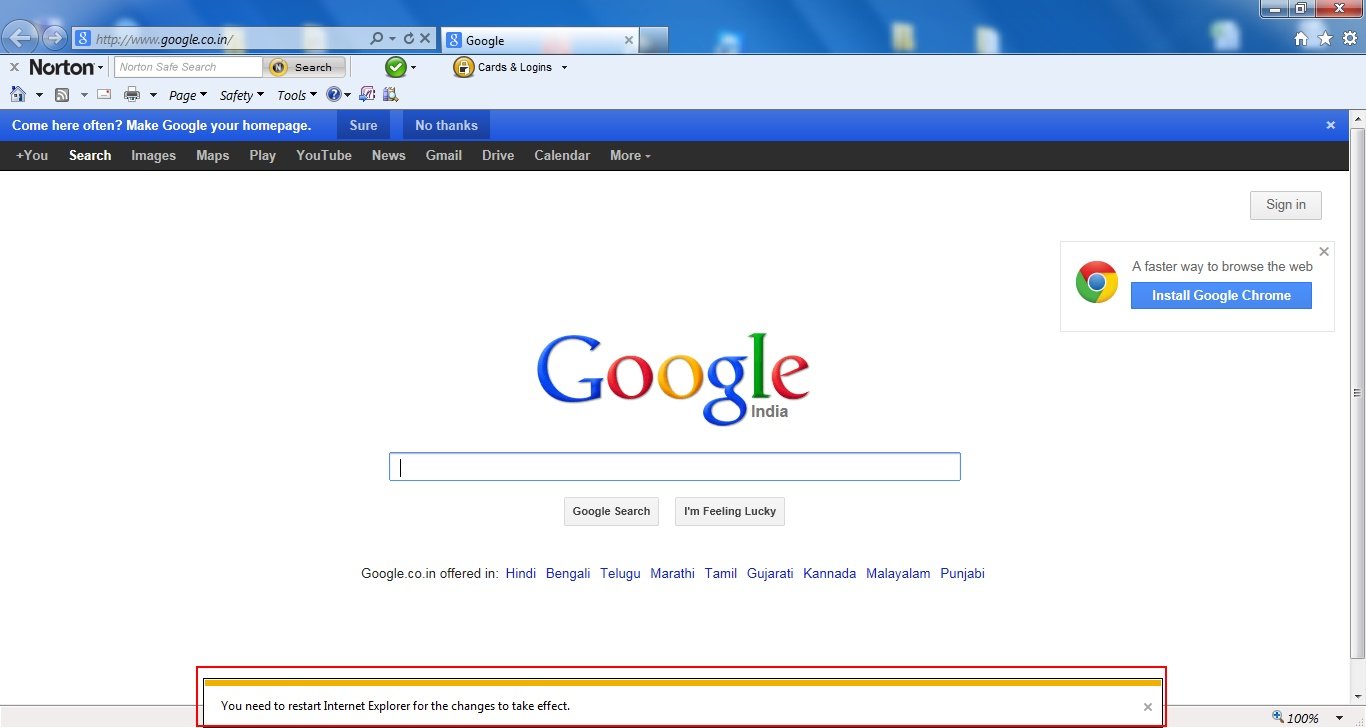The width and height of the screenshot is (1366, 728).
Task: Expand the More menu in Google bar
Action: [x=630, y=155]
